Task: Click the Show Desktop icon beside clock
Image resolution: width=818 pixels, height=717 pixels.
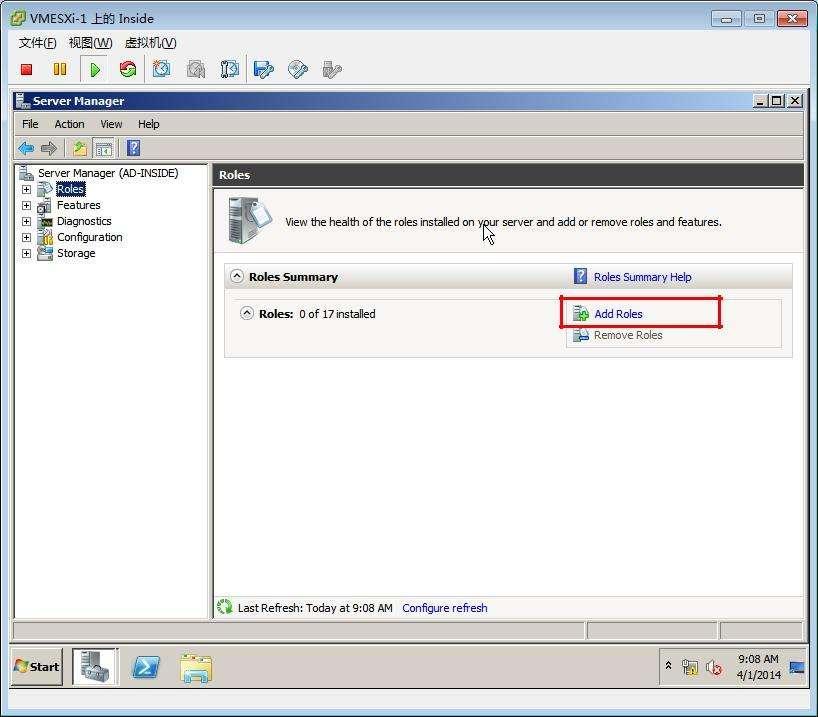Action: pos(797,667)
